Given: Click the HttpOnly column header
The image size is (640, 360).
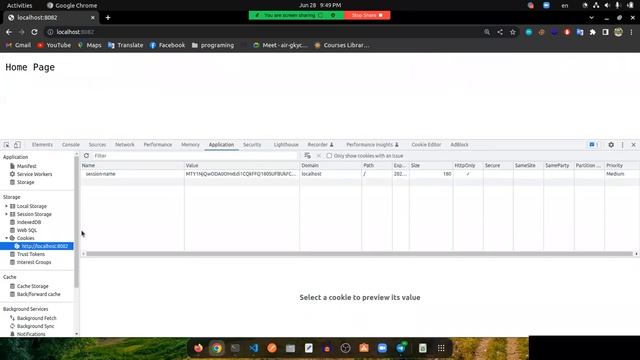Looking at the screenshot, I should pyautogui.click(x=468, y=165).
